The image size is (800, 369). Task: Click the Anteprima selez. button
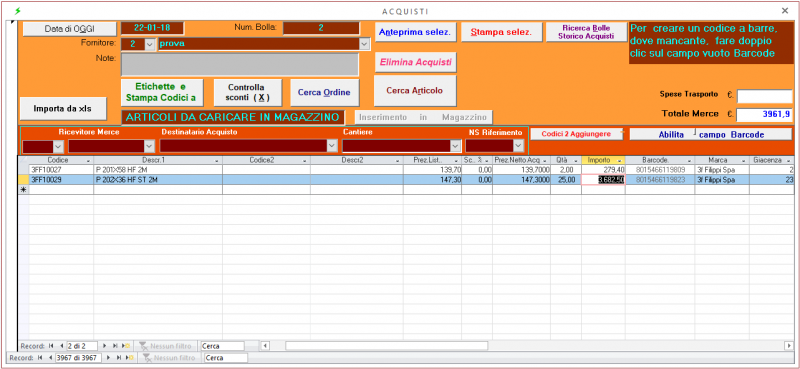tap(415, 32)
